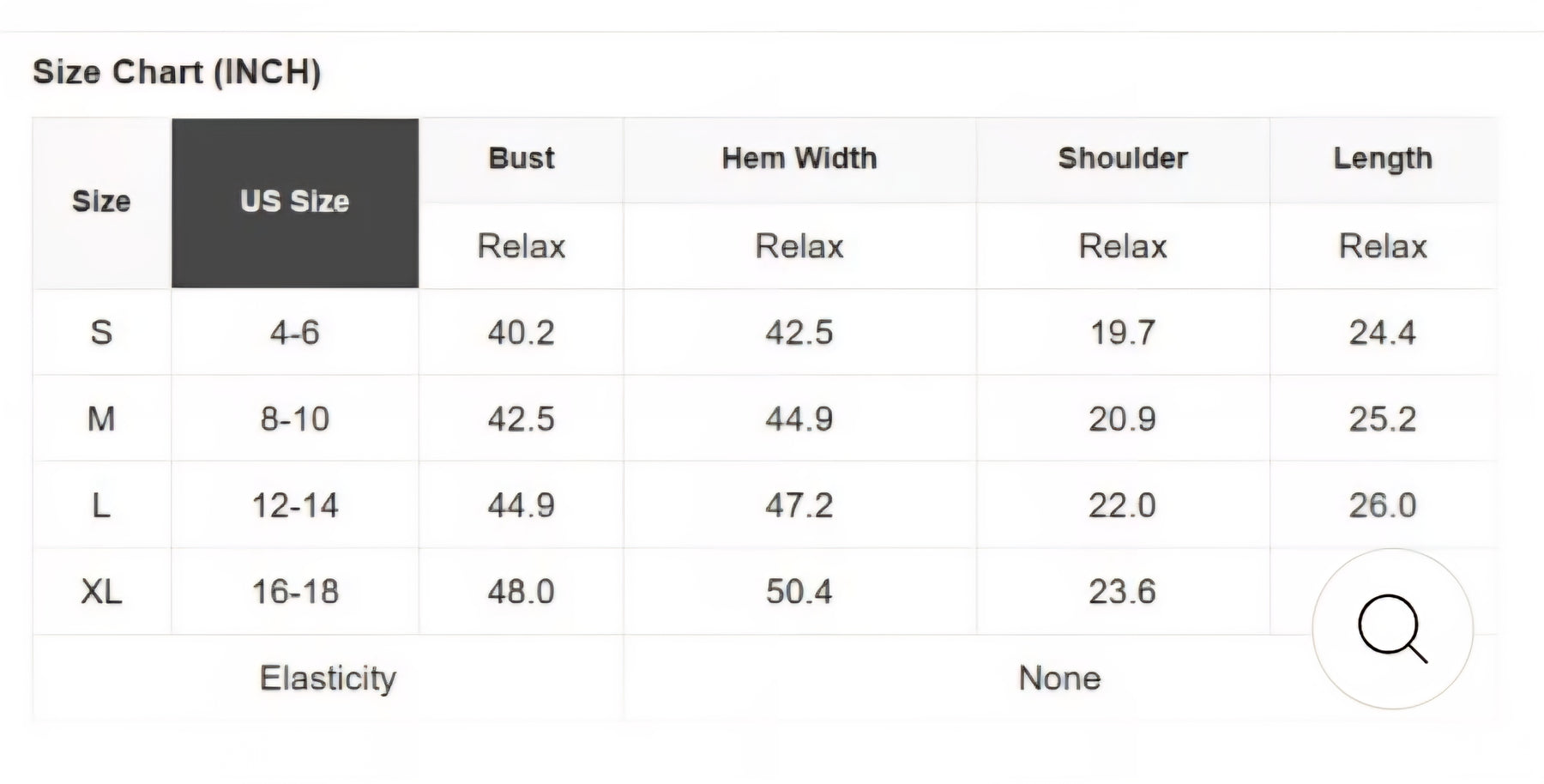Click the Size column header

[x=101, y=202]
